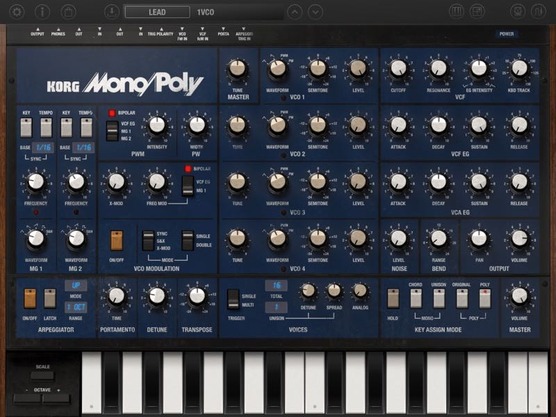Click the VCF CUTOFF knob
Screen dimensions: 556x417
pos(398,68)
